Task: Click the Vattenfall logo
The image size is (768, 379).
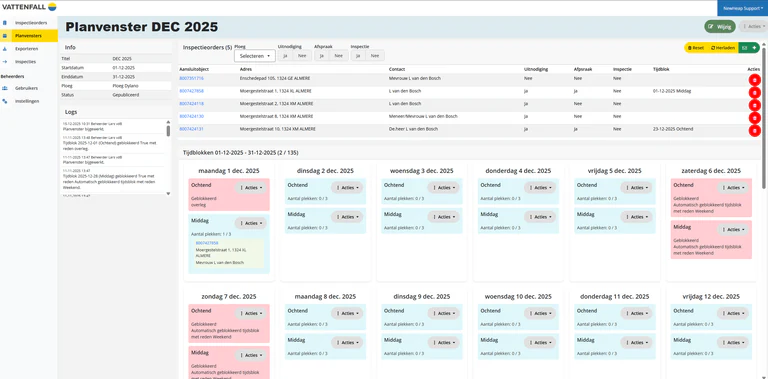Action: click(29, 7)
